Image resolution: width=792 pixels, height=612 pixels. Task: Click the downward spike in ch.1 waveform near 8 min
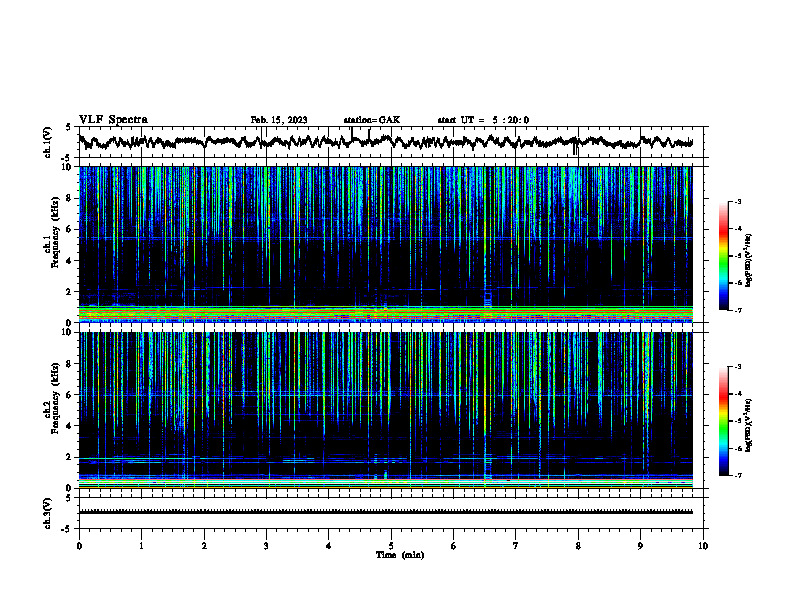575,148
